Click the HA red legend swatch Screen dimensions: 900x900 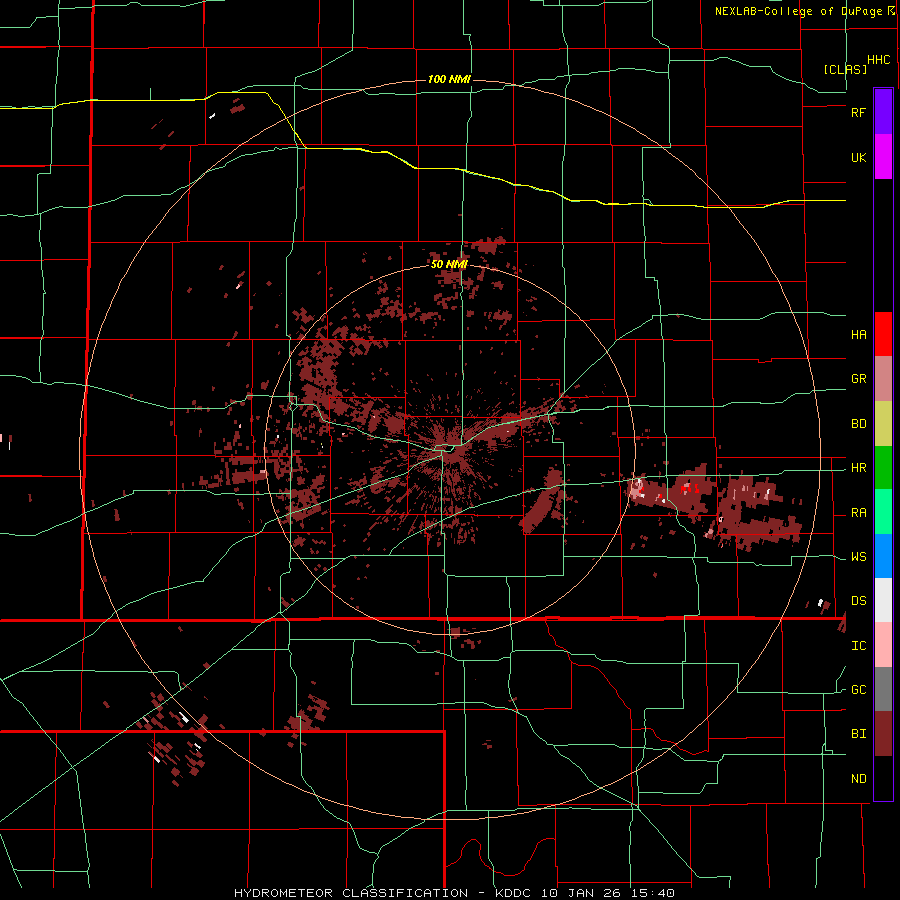click(883, 334)
